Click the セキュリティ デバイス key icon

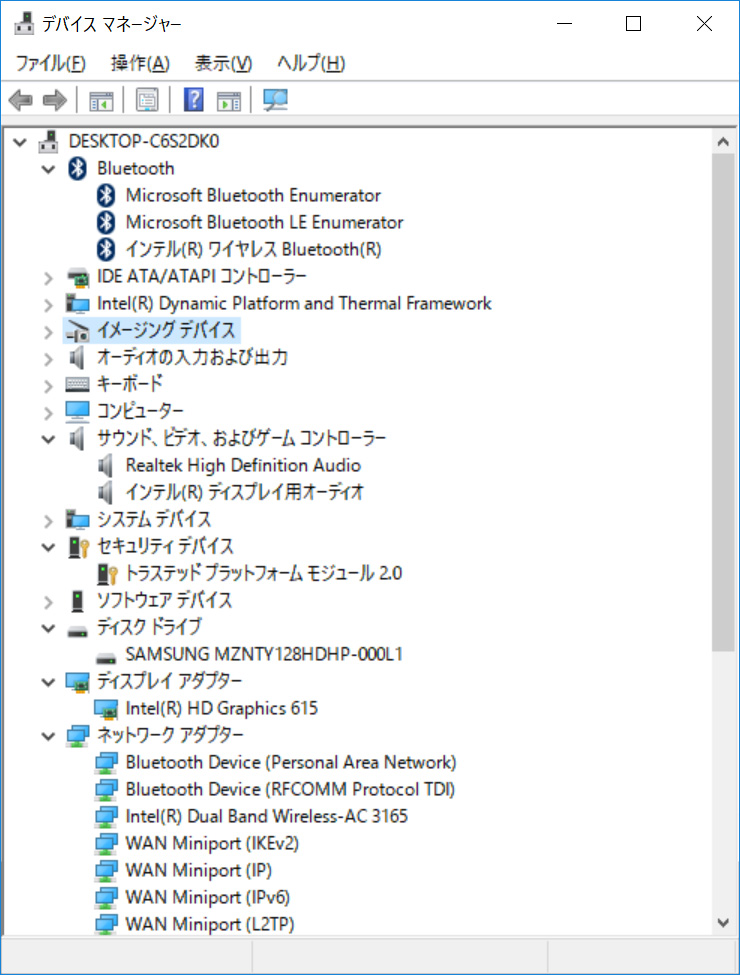tap(78, 547)
